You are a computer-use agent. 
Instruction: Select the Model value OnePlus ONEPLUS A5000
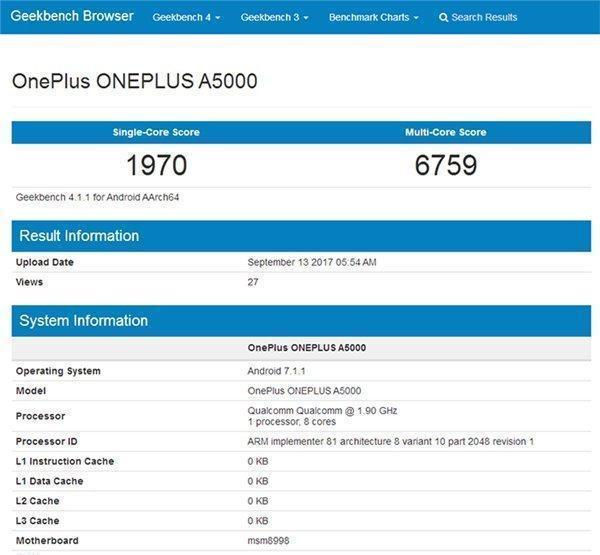304,391
